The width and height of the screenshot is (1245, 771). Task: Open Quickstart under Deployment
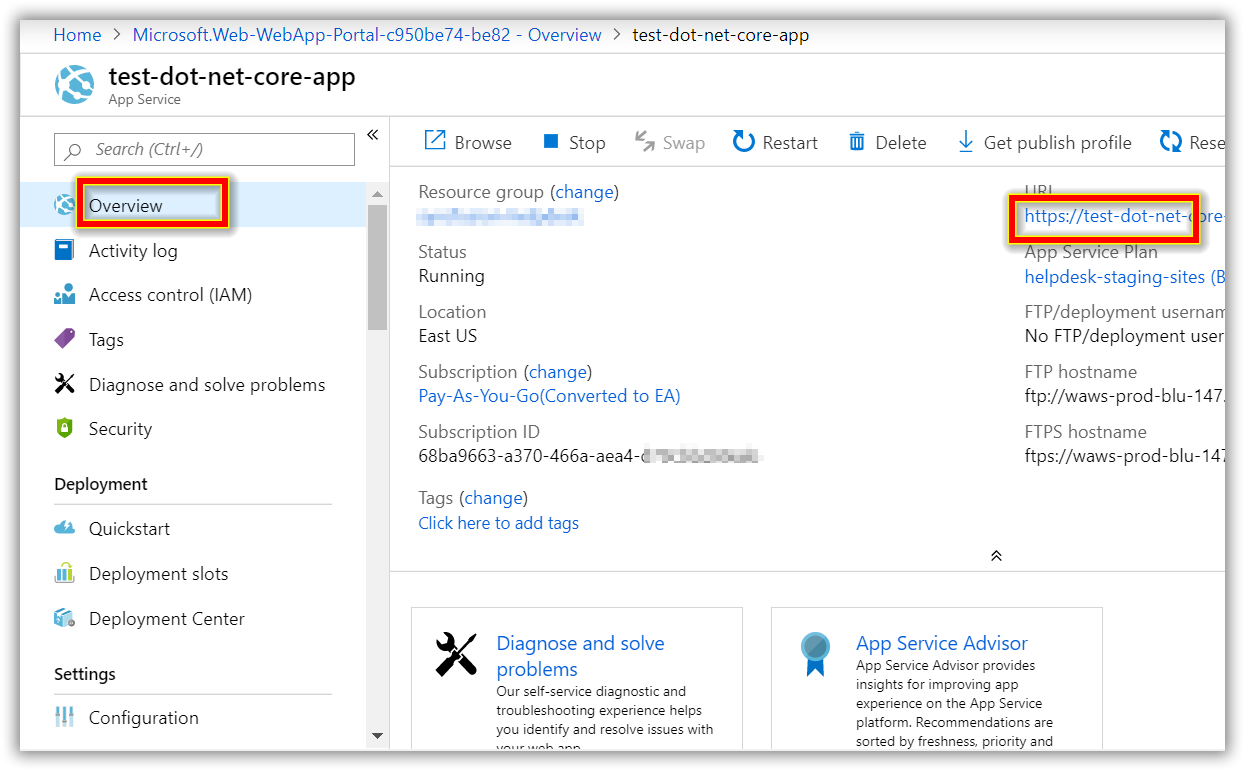click(129, 529)
